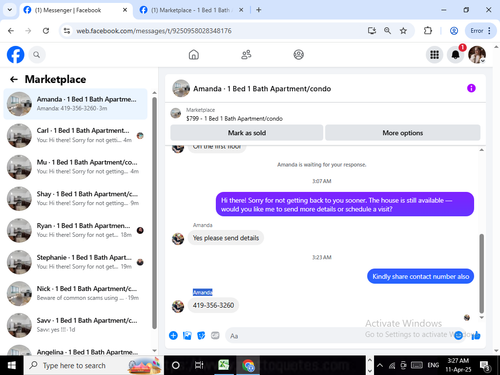
Task: Open the Facebook search icon
Action: (37, 55)
